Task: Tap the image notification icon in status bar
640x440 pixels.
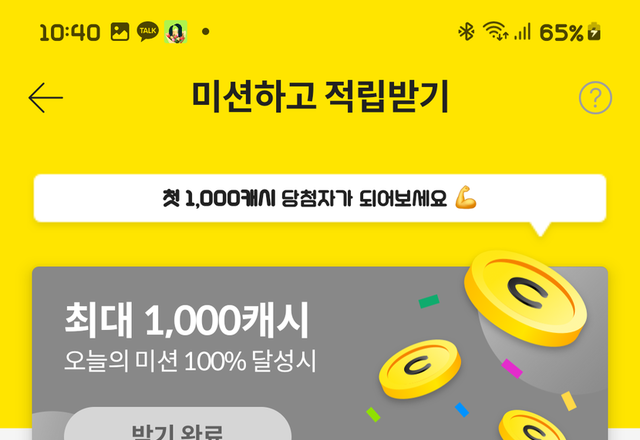Action: pyautogui.click(x=120, y=31)
